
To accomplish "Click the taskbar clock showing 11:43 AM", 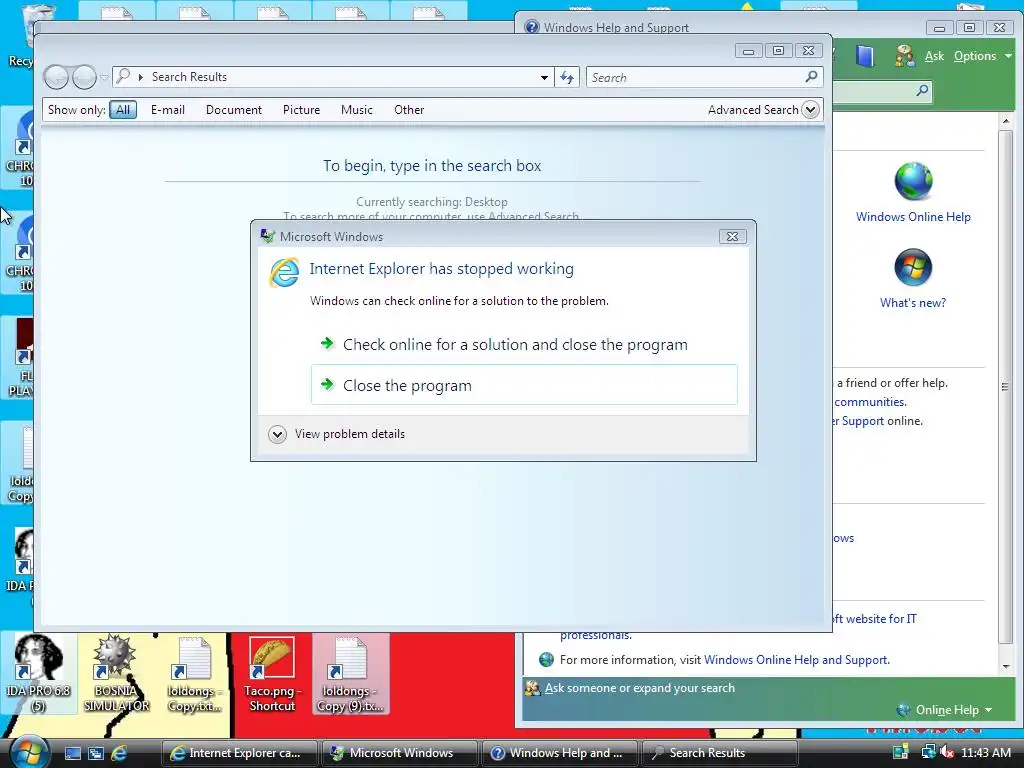I will pyautogui.click(x=985, y=753).
